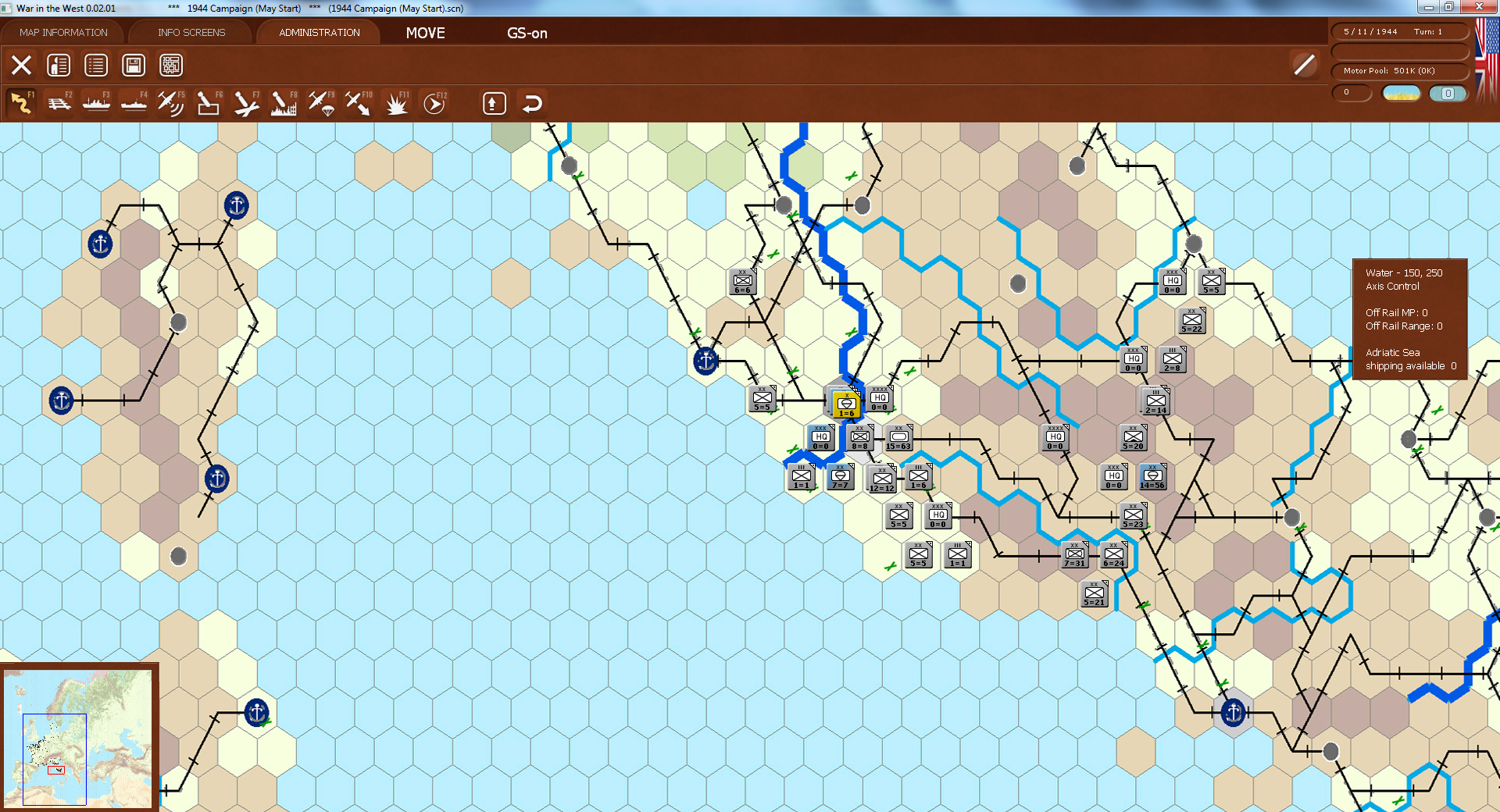Click the port anchor nearest the yellow unit
1500x812 pixels.
(705, 361)
